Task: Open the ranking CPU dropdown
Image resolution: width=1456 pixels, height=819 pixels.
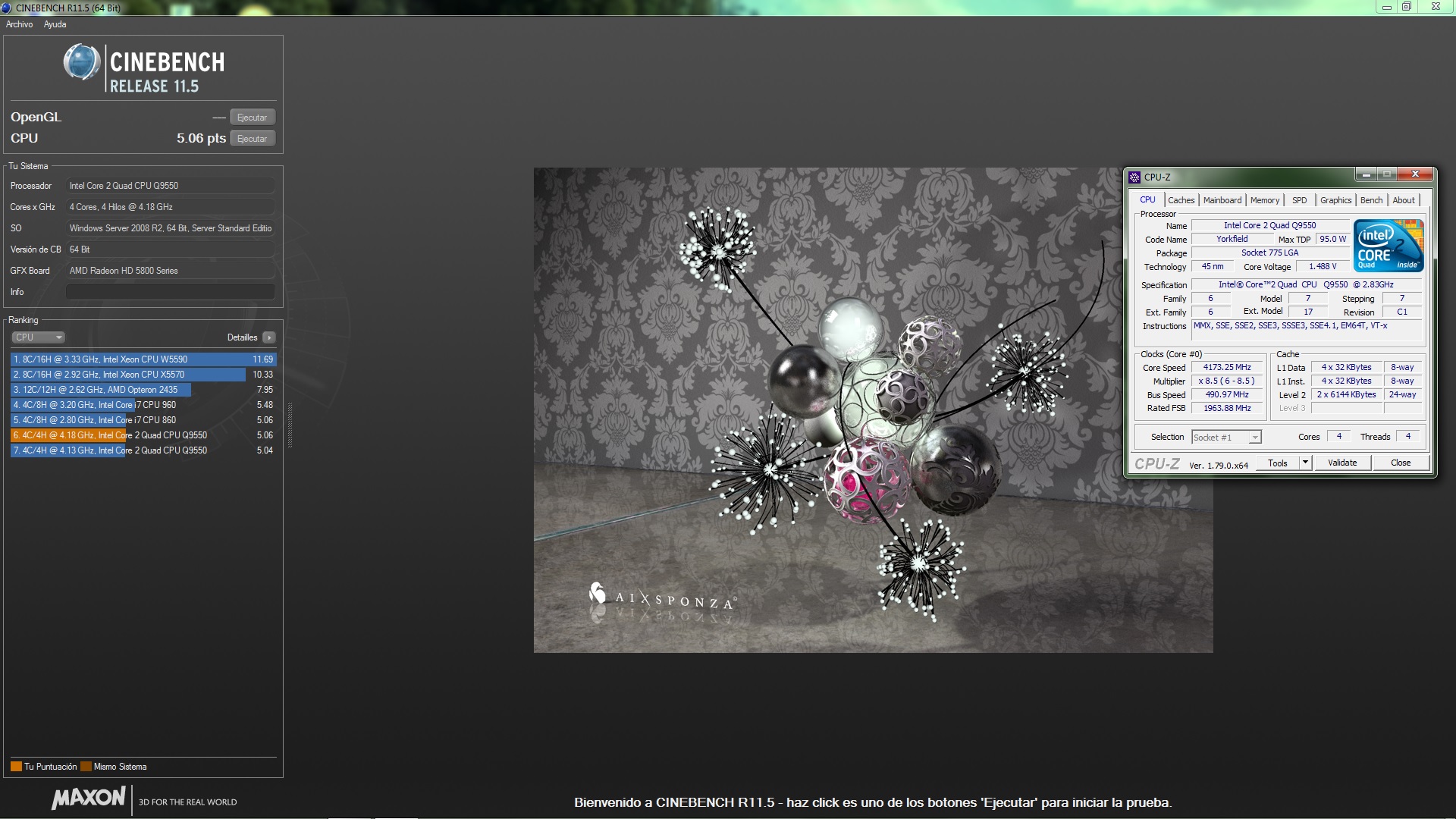Action: coord(38,337)
